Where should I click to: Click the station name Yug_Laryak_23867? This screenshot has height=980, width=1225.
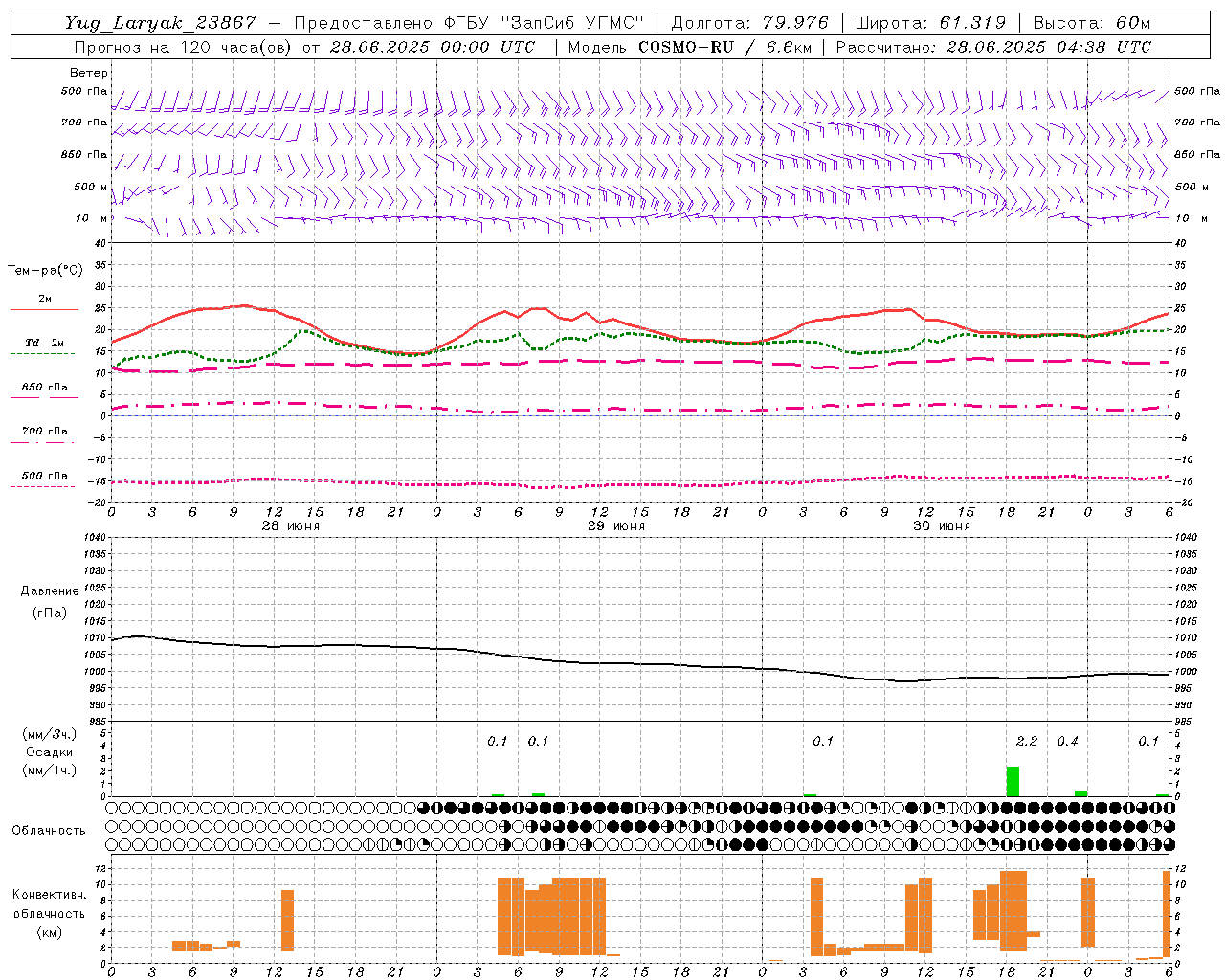click(161, 23)
